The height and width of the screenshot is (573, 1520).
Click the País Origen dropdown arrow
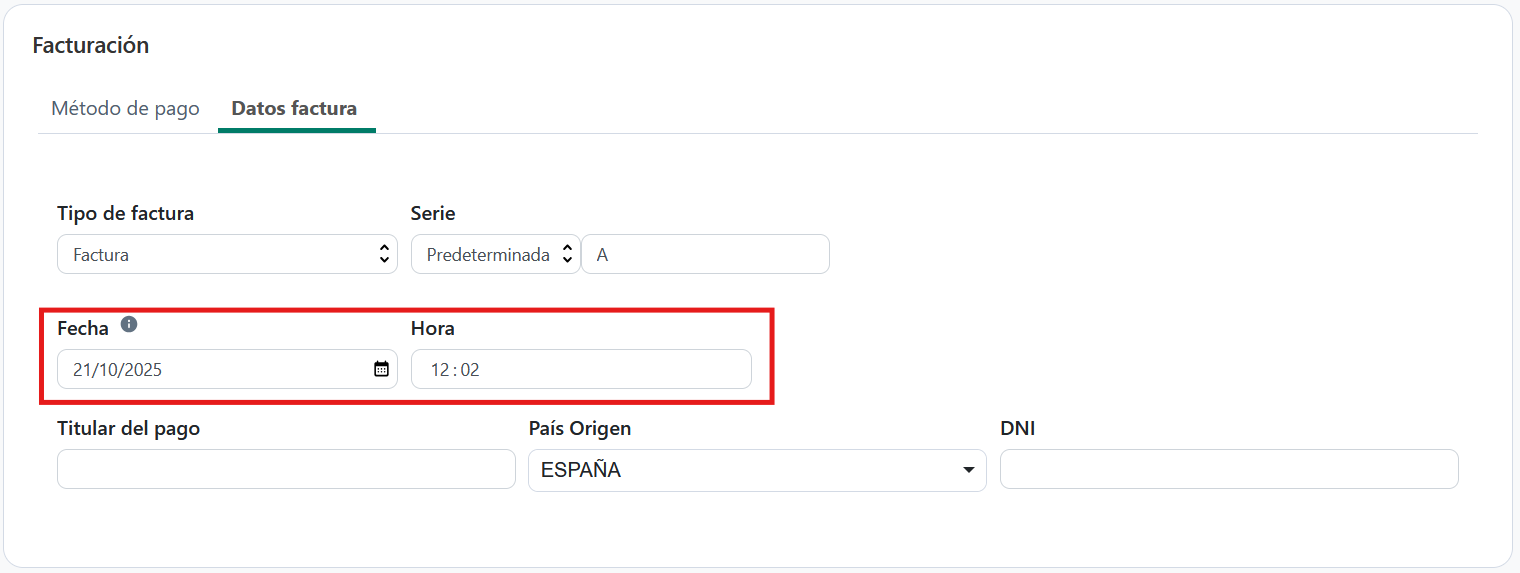pyautogui.click(x=967, y=470)
